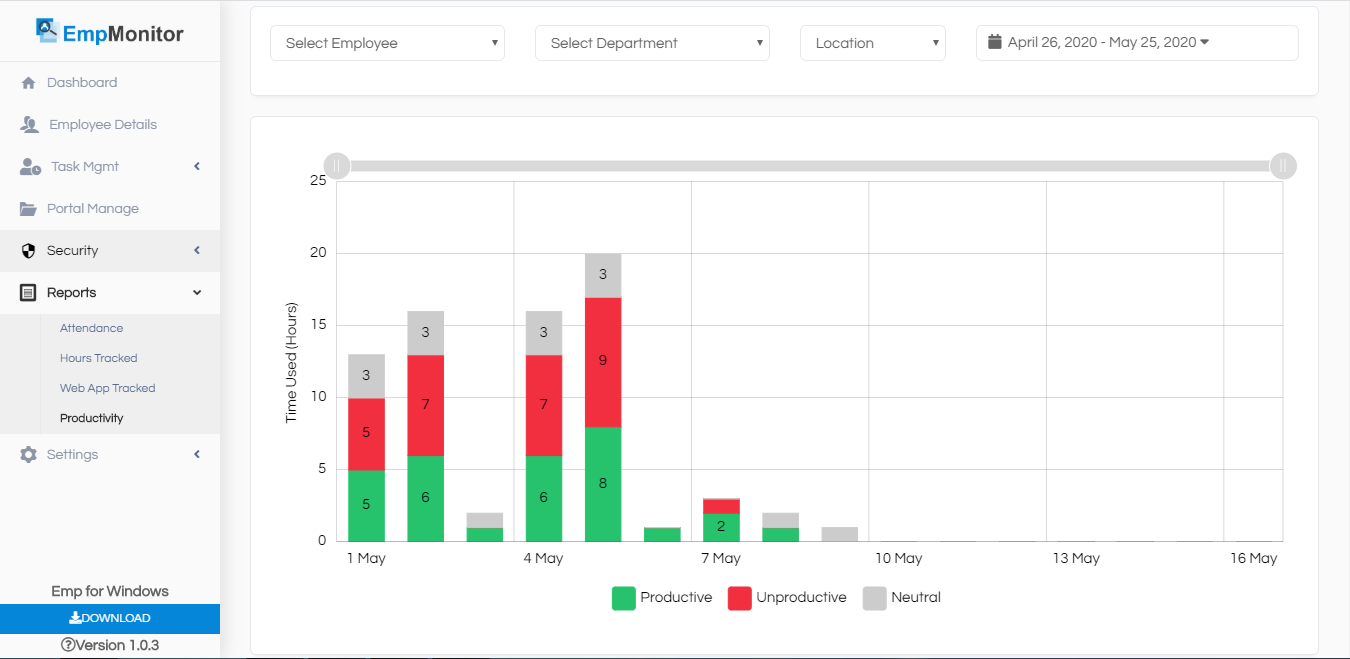
Task: Open the date range picker
Action: (x=1137, y=43)
